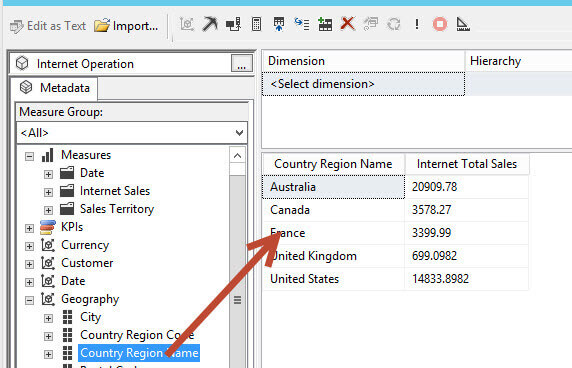This screenshot has height=368, width=572.
Task: Select the Currency dimension item
Action: pos(85,245)
